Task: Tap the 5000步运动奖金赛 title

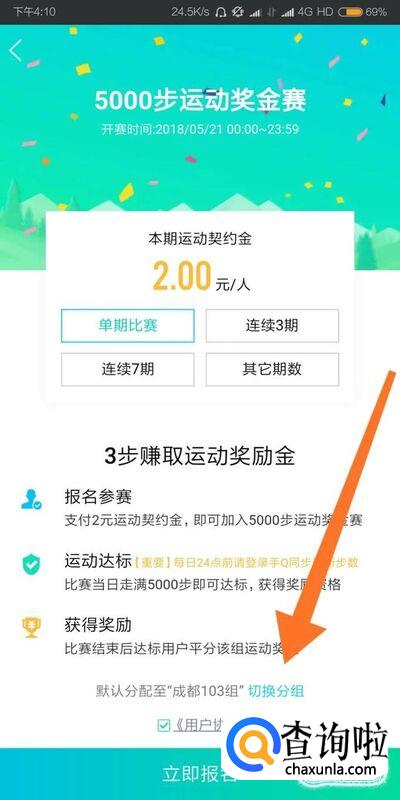Action: click(x=200, y=101)
